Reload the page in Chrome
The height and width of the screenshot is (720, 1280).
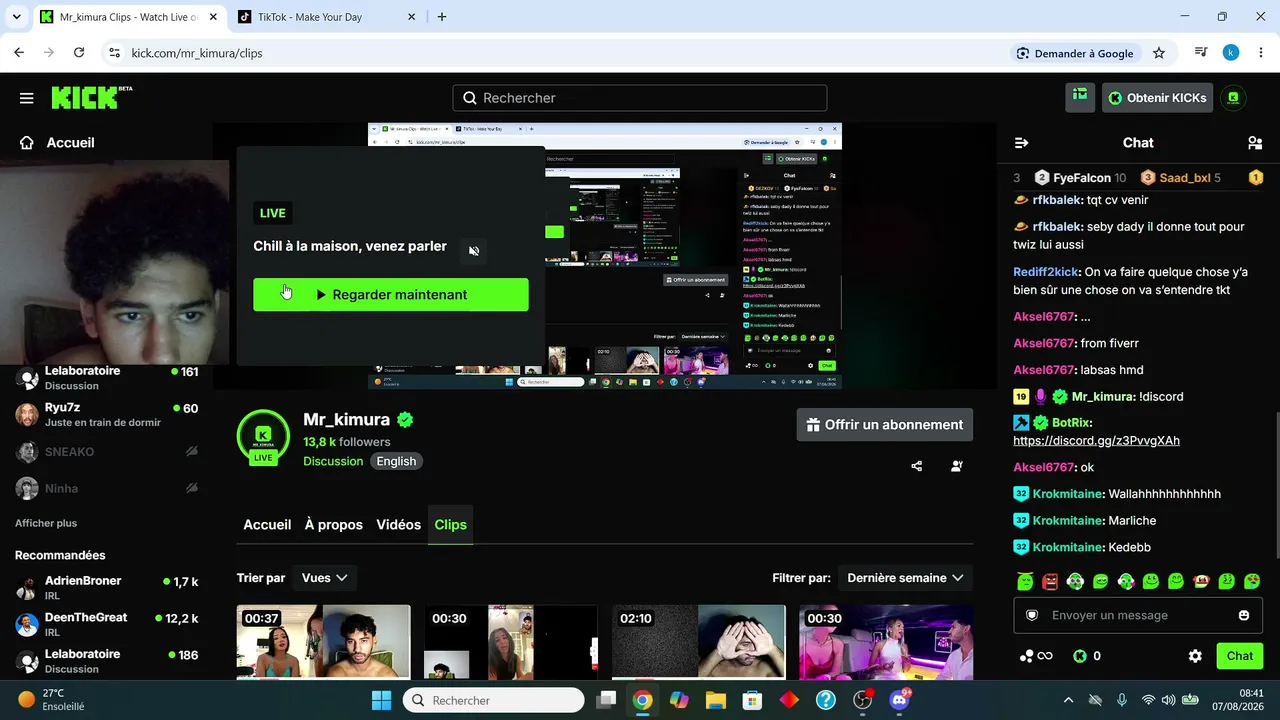(79, 53)
